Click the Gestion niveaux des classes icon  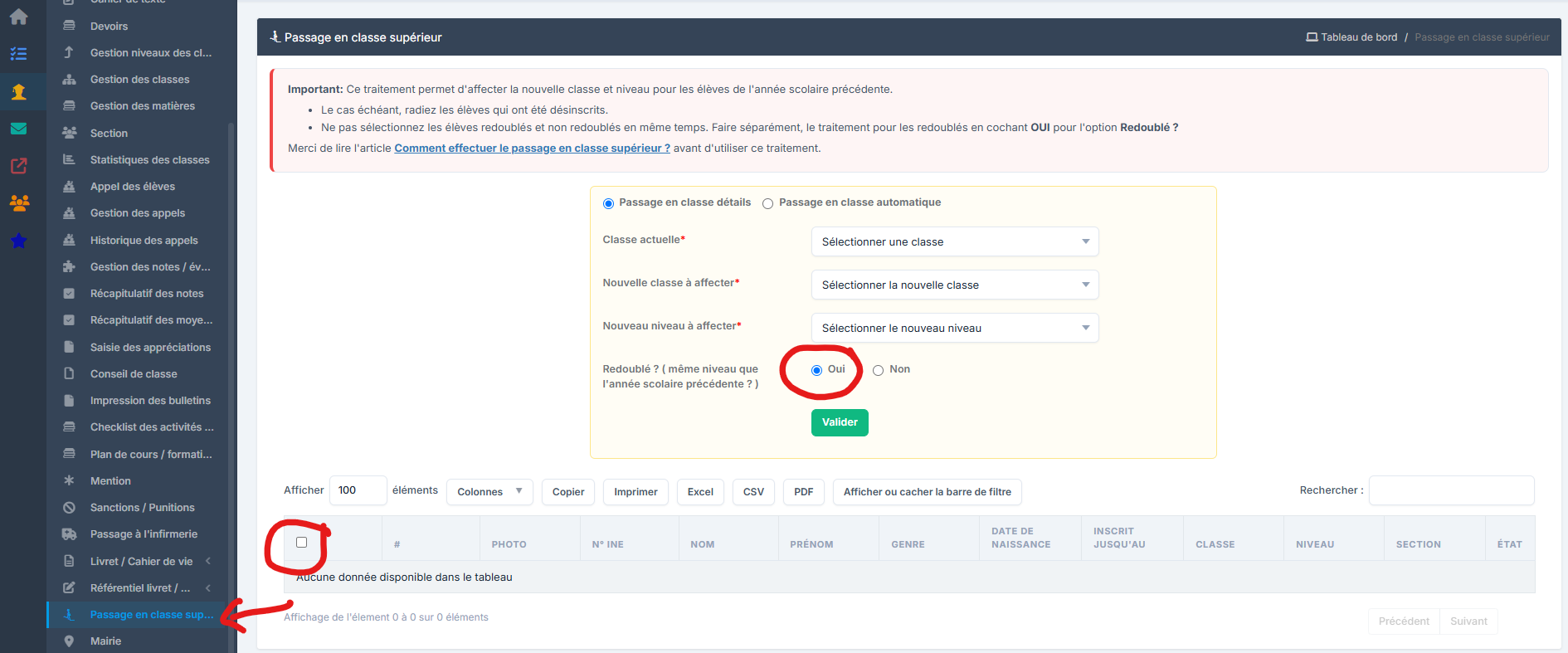click(70, 52)
